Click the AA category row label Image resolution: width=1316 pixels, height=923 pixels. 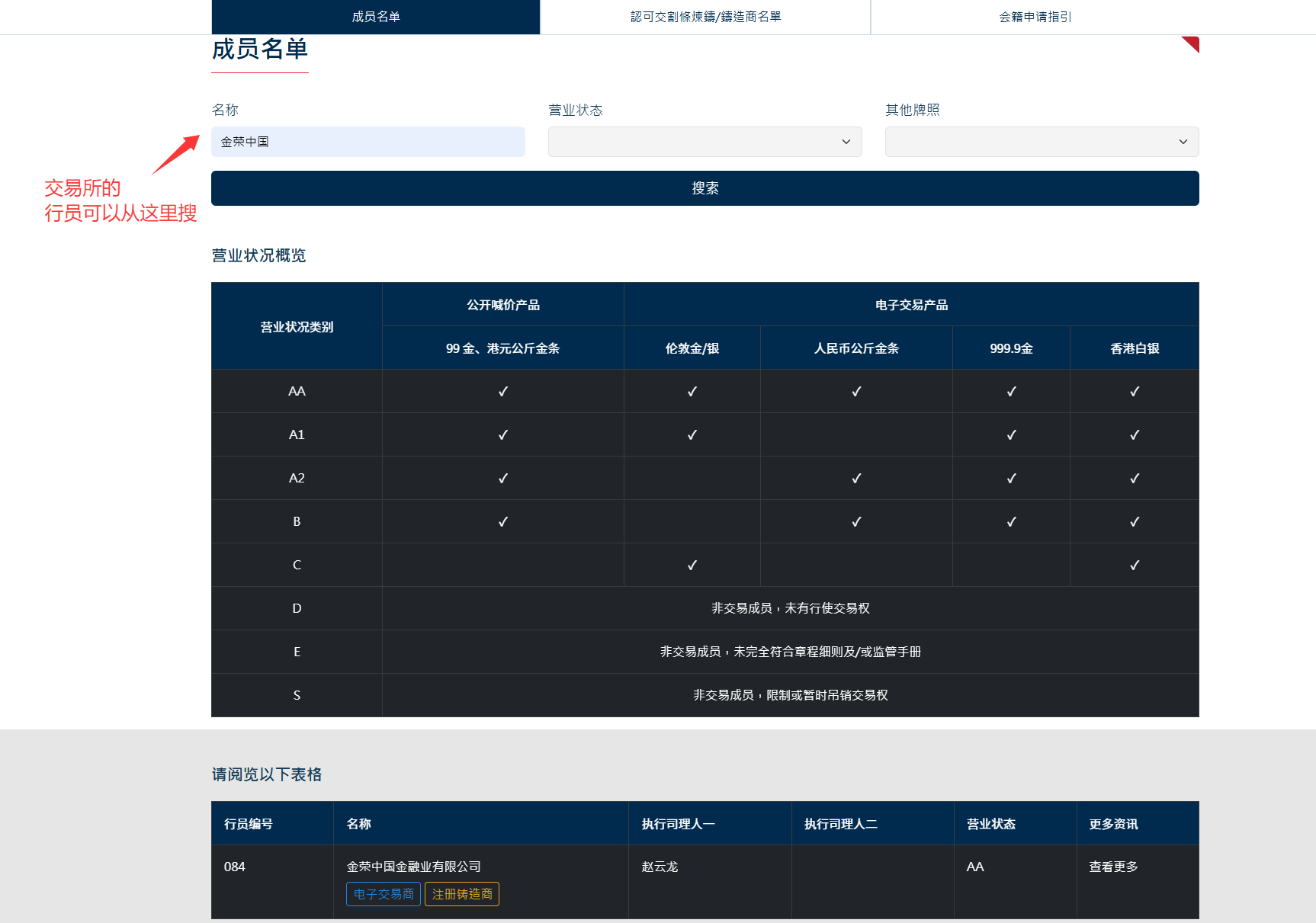tap(297, 391)
